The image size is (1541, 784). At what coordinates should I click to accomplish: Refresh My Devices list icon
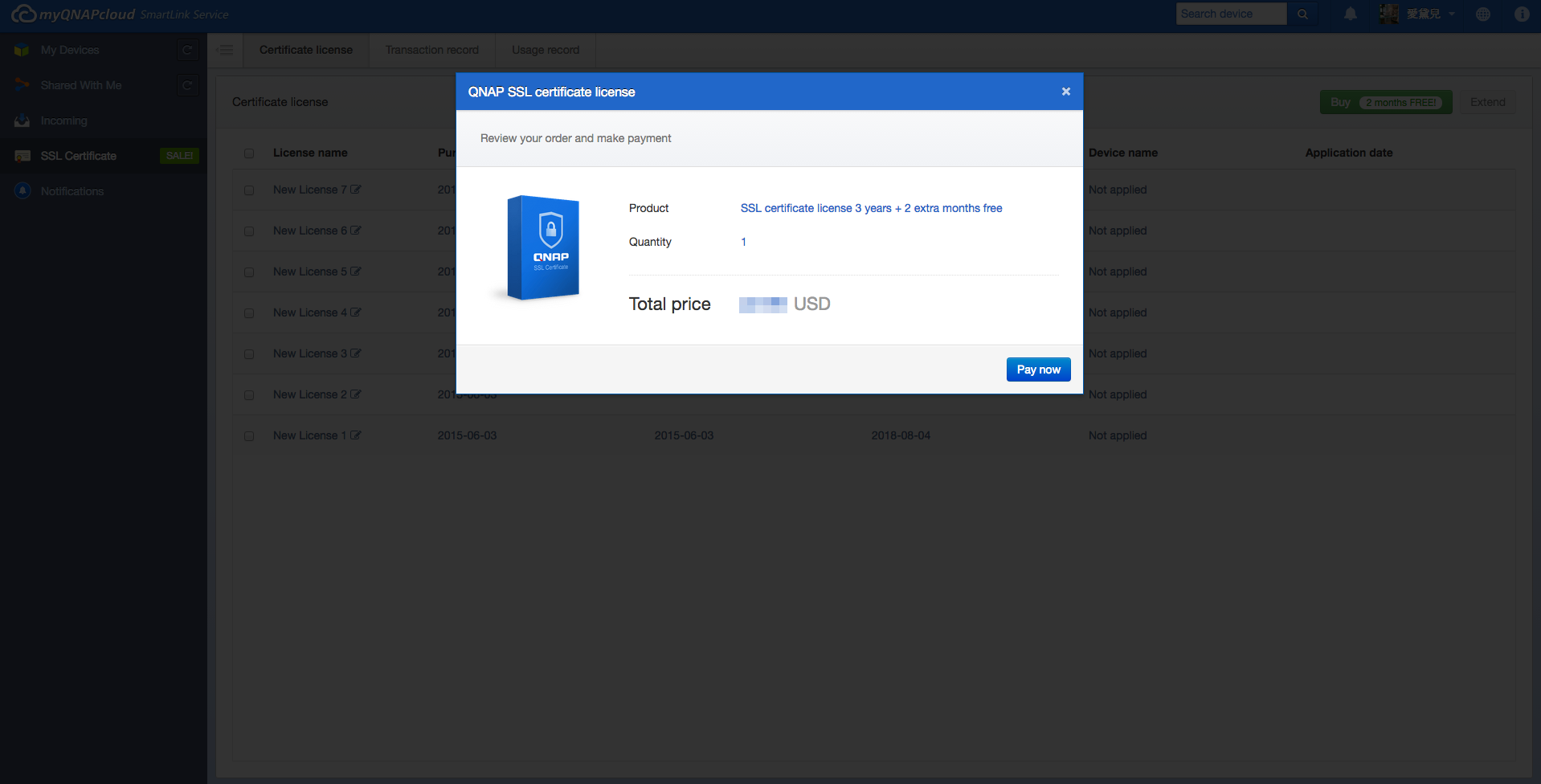[187, 50]
